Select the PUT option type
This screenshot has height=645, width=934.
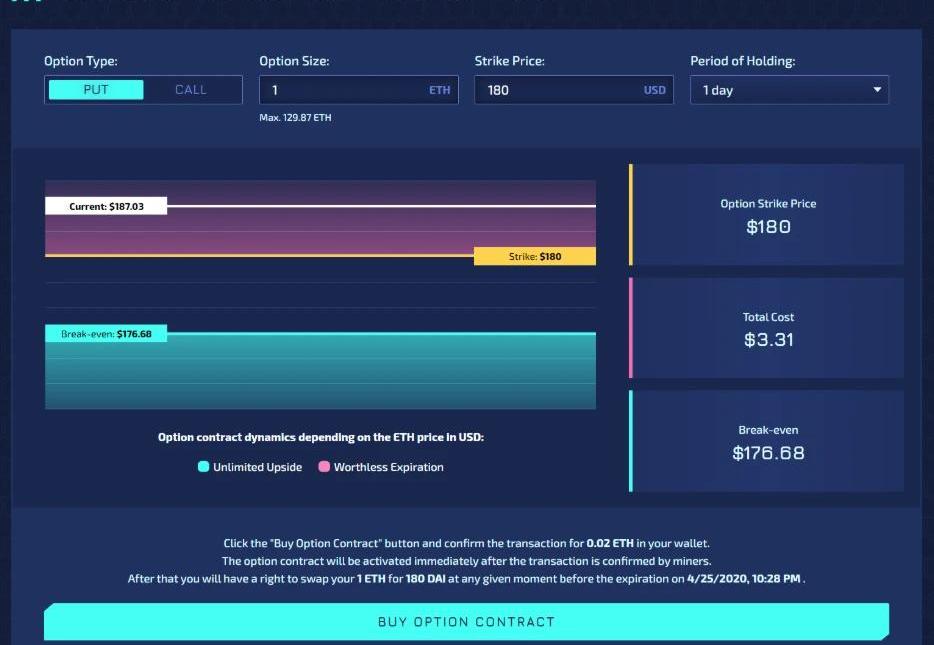96,90
